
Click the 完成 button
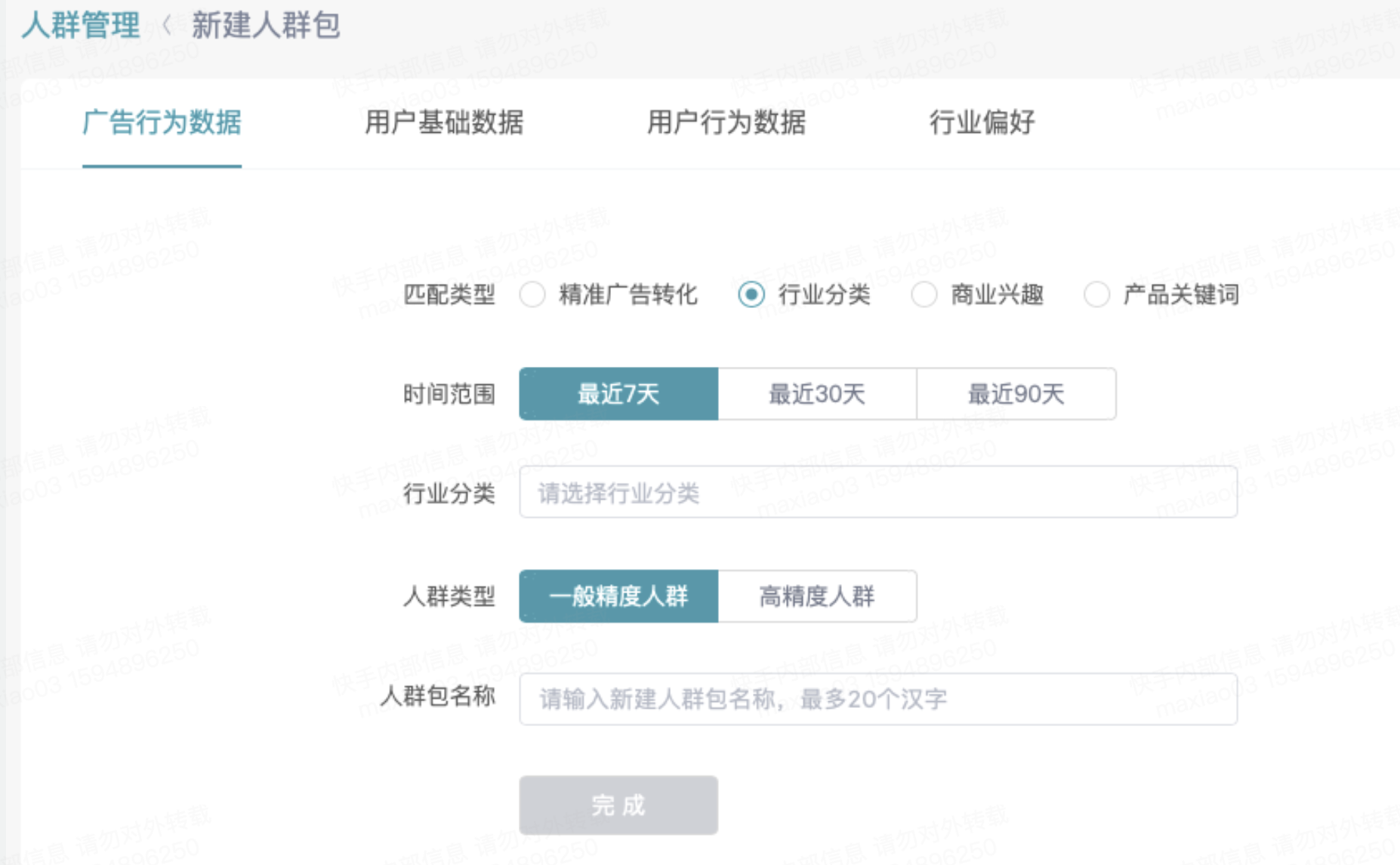618,805
